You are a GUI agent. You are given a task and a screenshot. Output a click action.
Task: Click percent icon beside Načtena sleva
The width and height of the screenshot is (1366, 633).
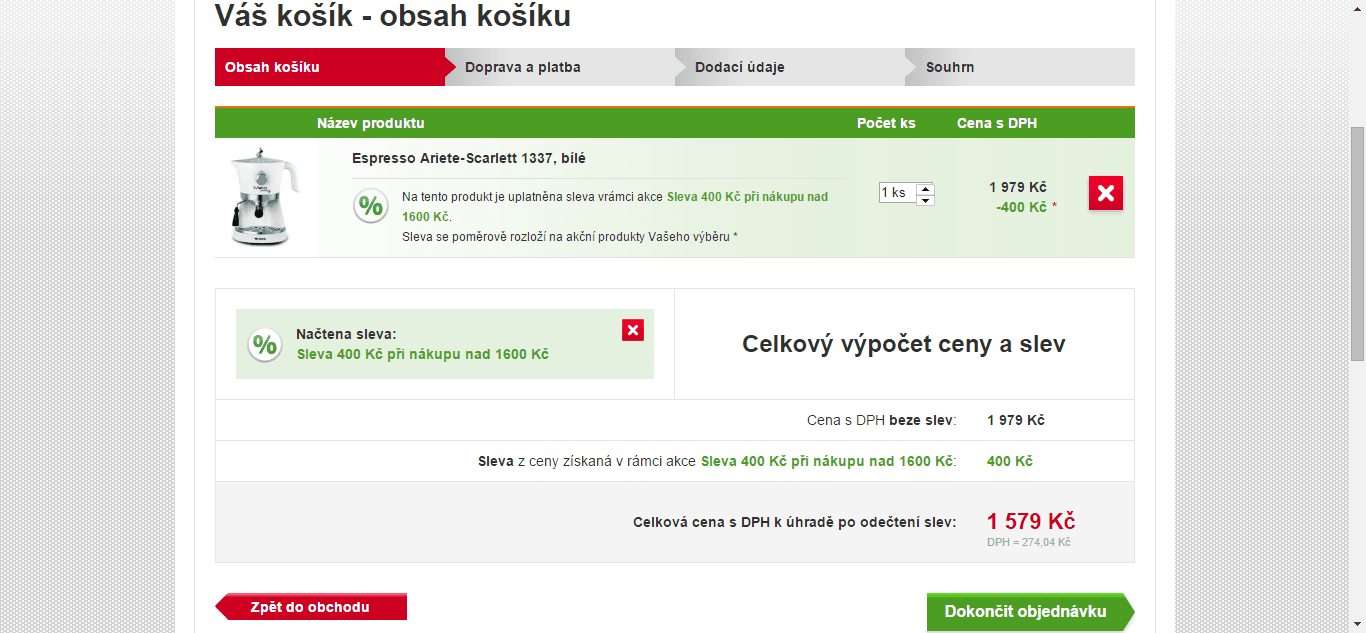(265, 345)
